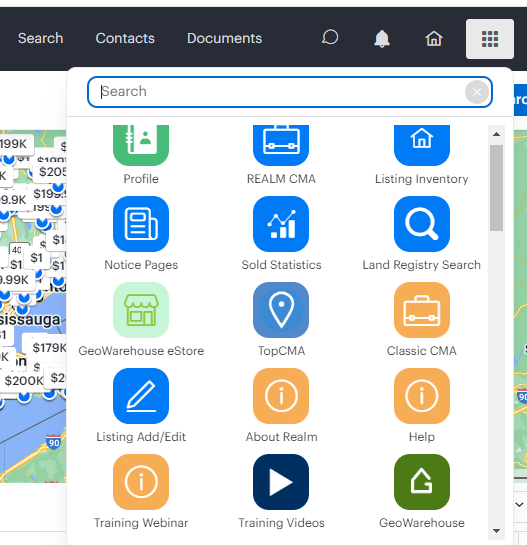Open the GeoWarehouse app

[422, 482]
